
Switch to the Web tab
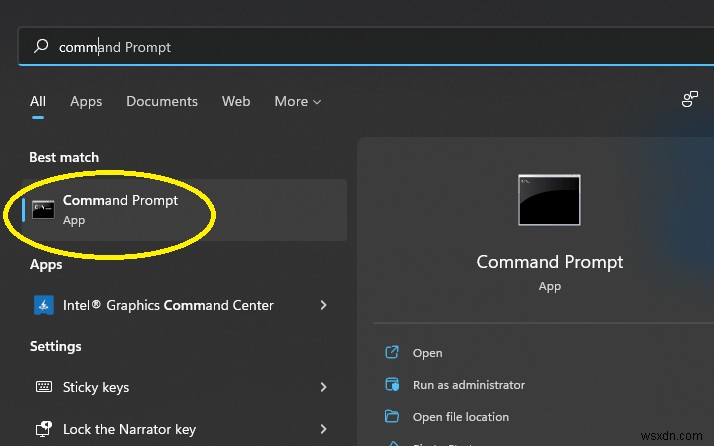pos(236,101)
